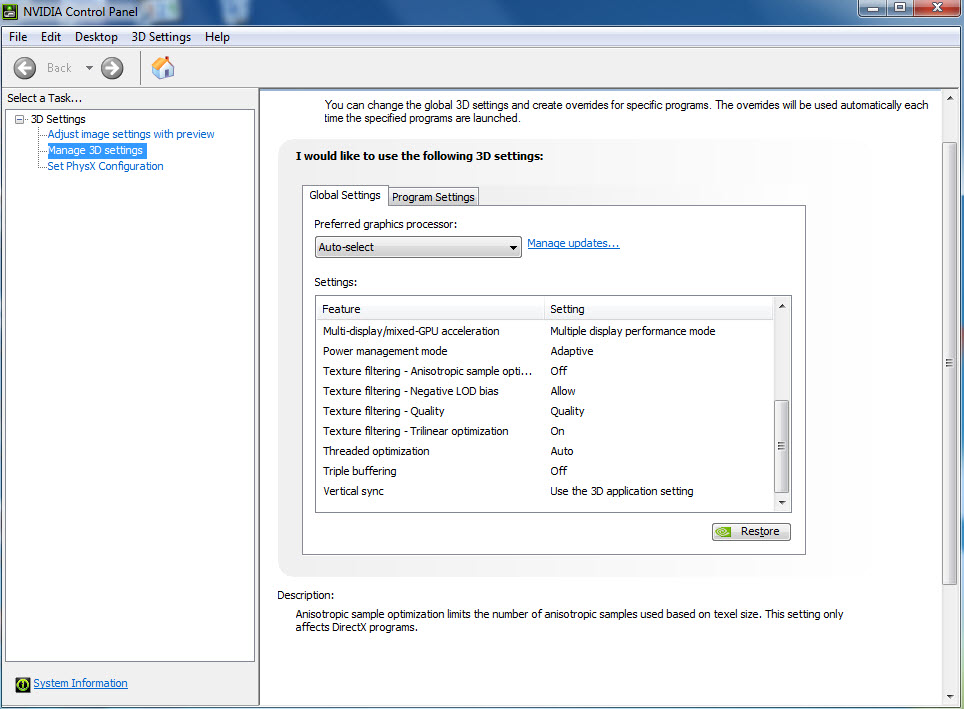Click the Multiple display performance mode value
This screenshot has width=964, height=709.
pyautogui.click(x=633, y=331)
